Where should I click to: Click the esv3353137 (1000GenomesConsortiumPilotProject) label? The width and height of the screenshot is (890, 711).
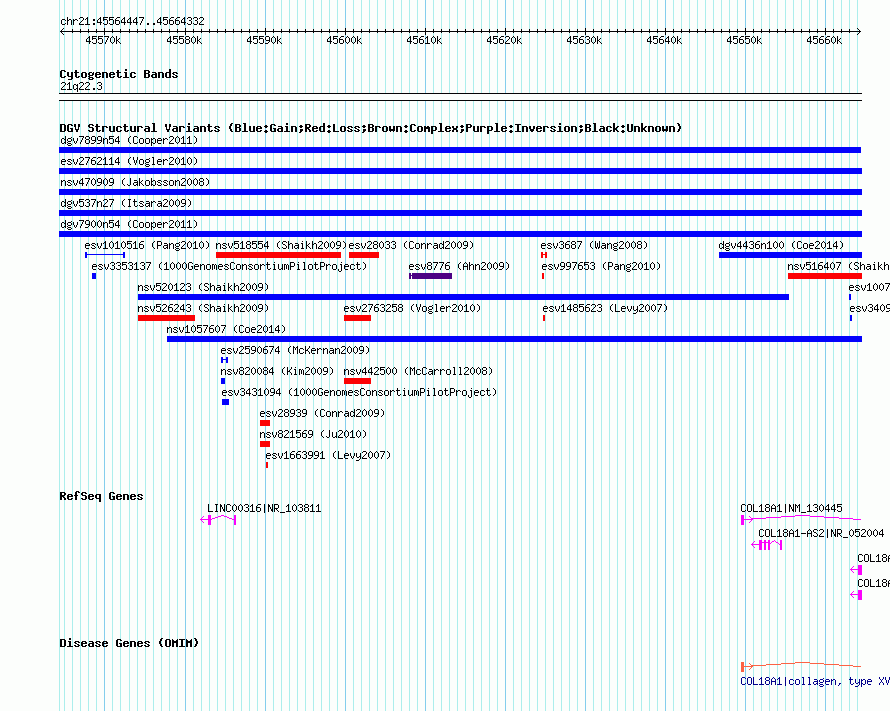click(x=229, y=266)
